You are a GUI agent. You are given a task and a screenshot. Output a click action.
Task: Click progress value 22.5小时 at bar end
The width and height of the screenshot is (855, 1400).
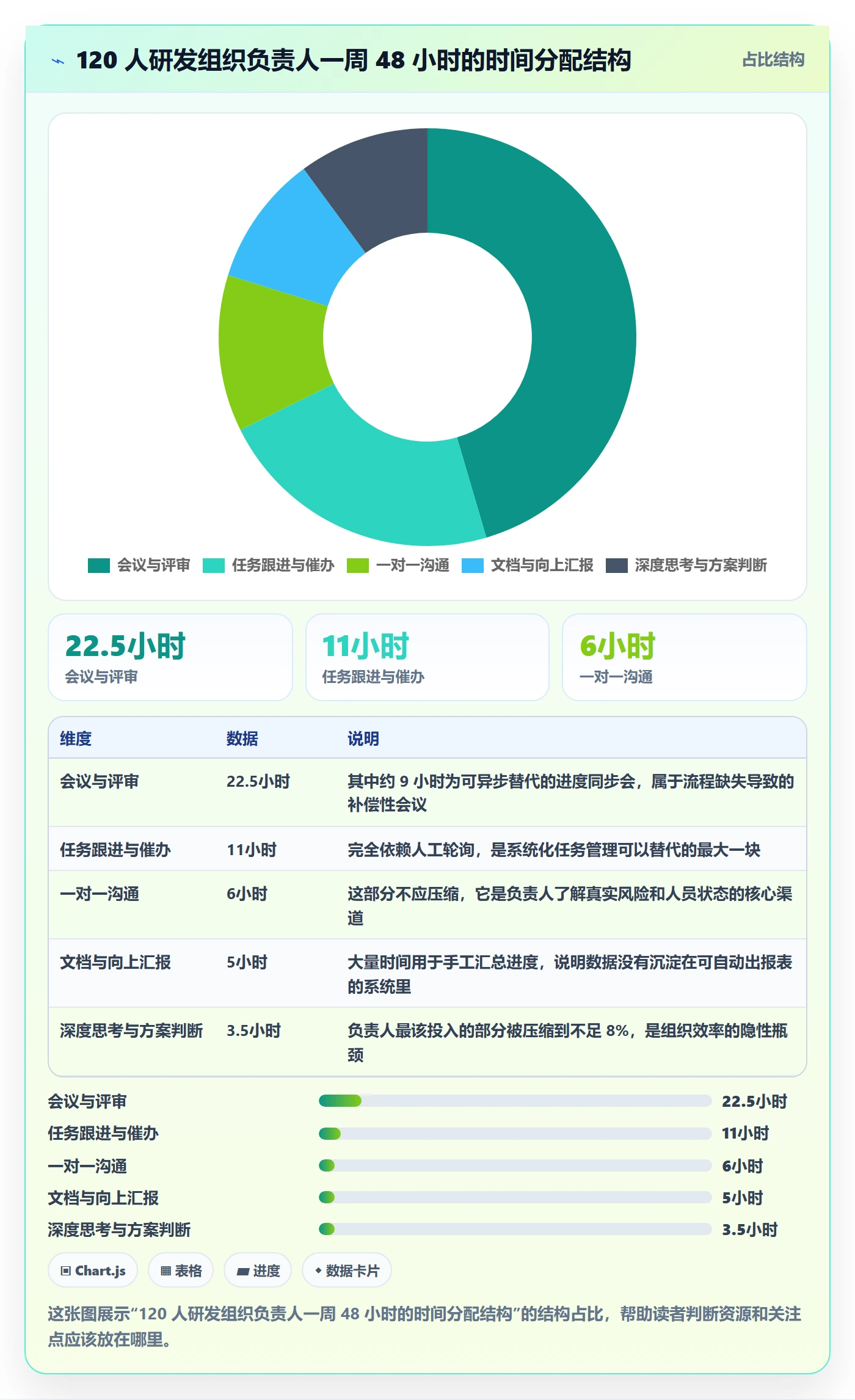point(755,1101)
